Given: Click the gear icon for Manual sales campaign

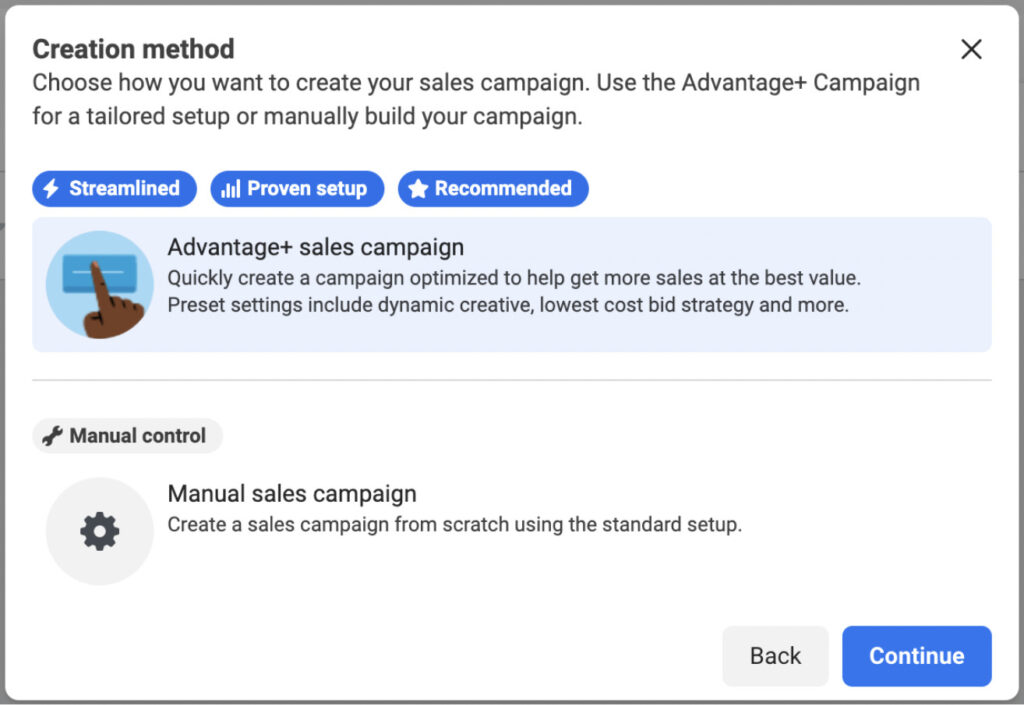Looking at the screenshot, I should click(x=99, y=531).
